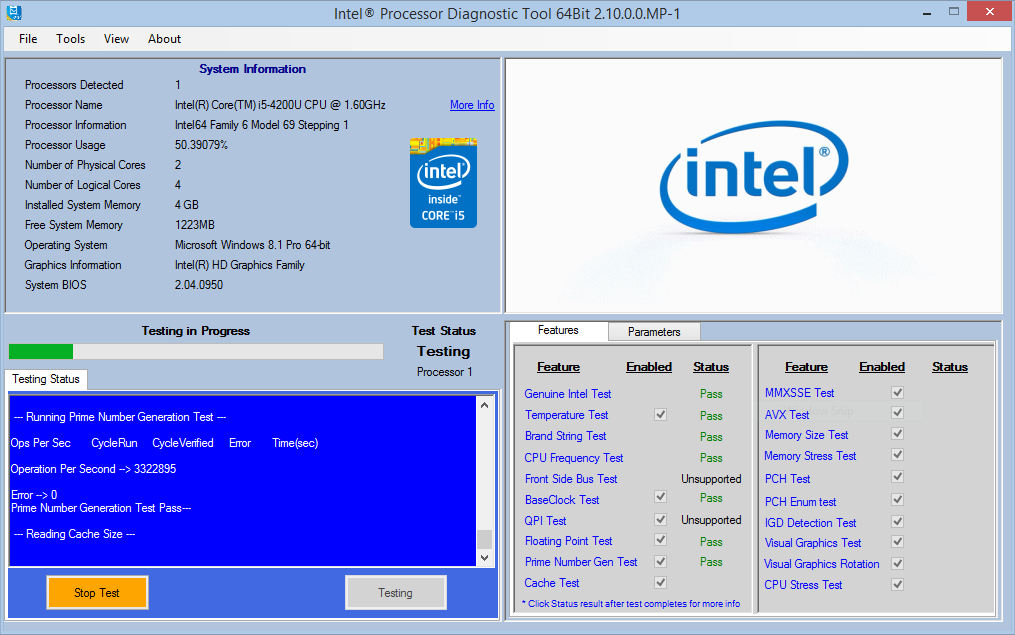Open the View menu
Screen dimensions: 1015x635
[117, 39]
